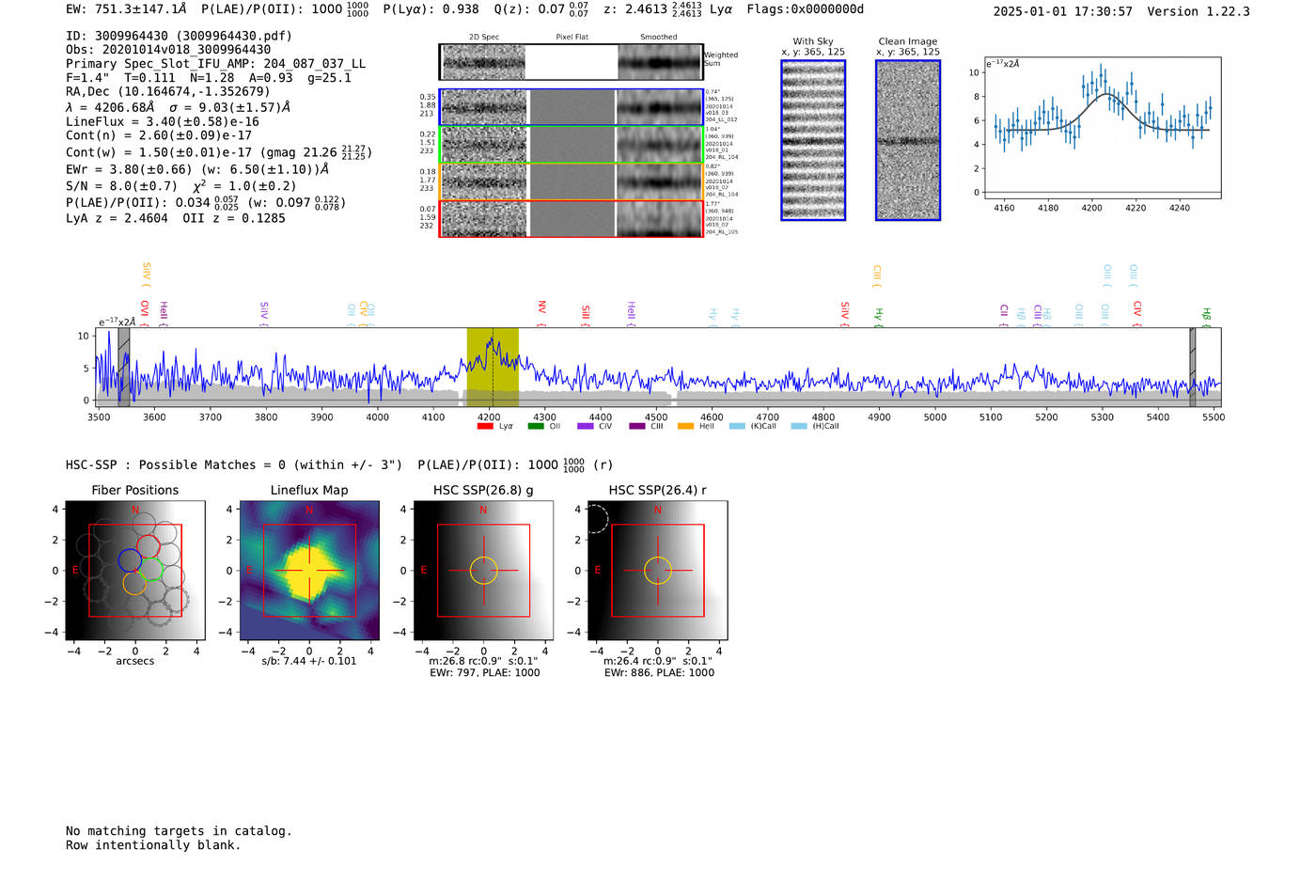Click the red crosshair in Lineflux Map
Image resolution: width=1316 pixels, height=896 pixels.
tap(309, 570)
